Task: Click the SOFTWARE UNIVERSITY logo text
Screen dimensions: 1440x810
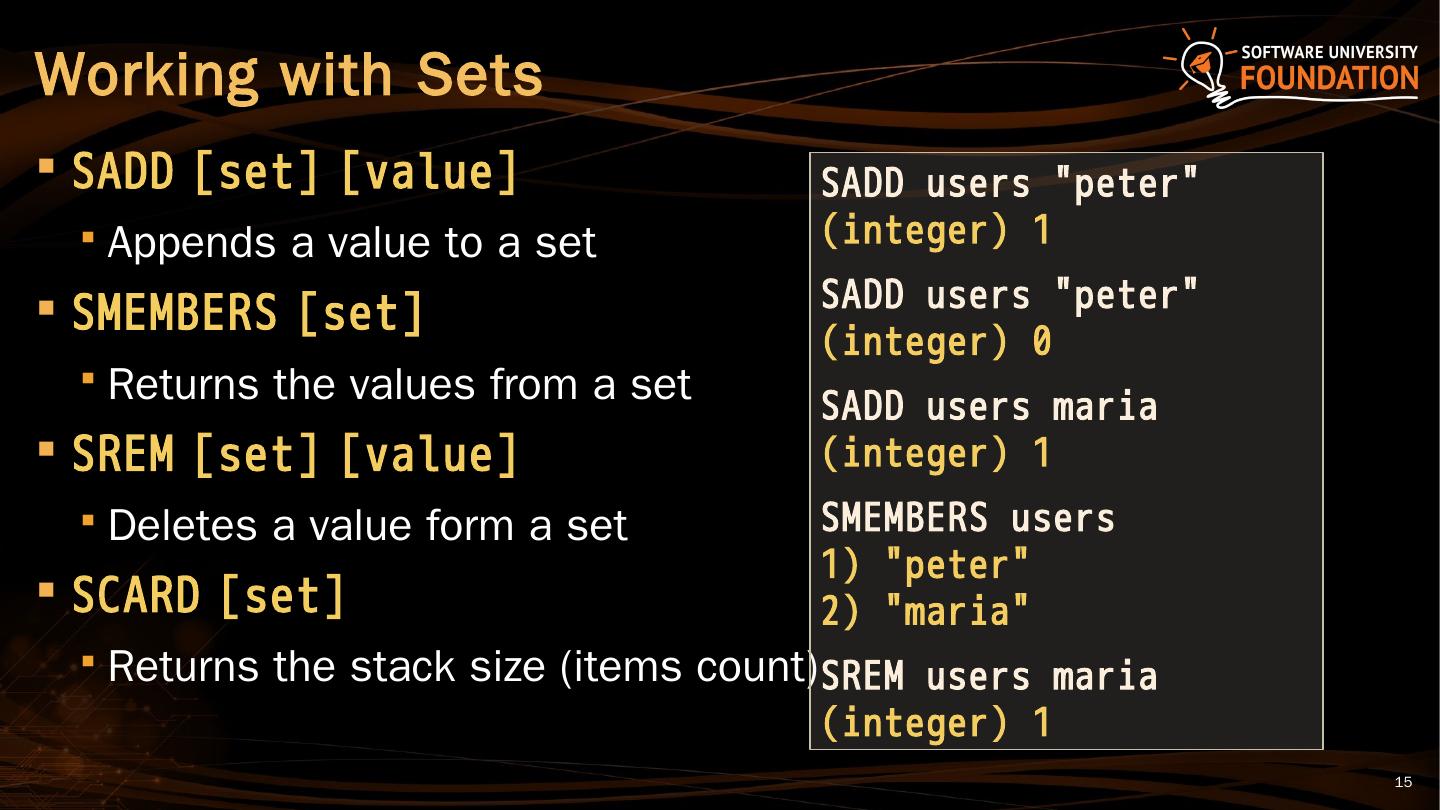Action: [x=1329, y=52]
